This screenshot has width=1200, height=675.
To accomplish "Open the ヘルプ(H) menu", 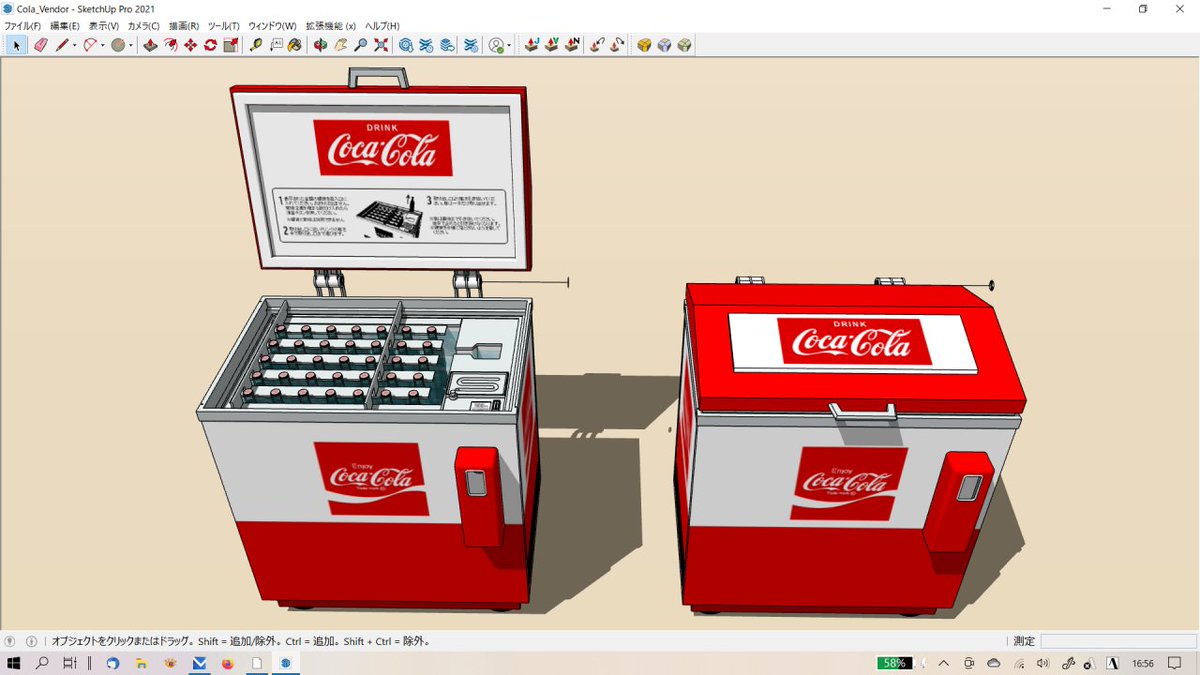I will pos(382,25).
